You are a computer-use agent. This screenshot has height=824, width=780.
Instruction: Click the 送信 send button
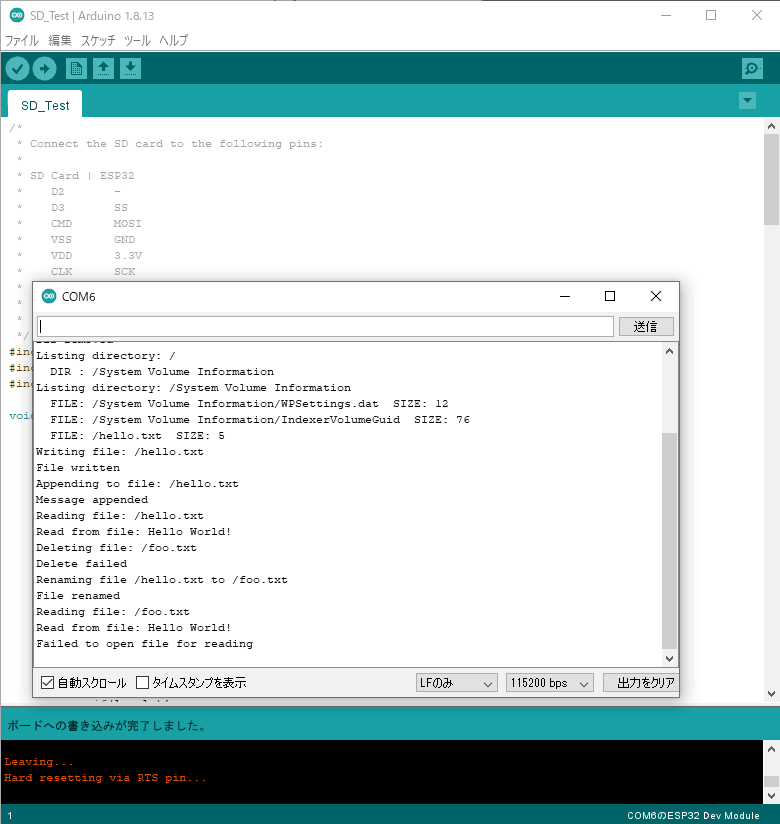click(x=646, y=326)
